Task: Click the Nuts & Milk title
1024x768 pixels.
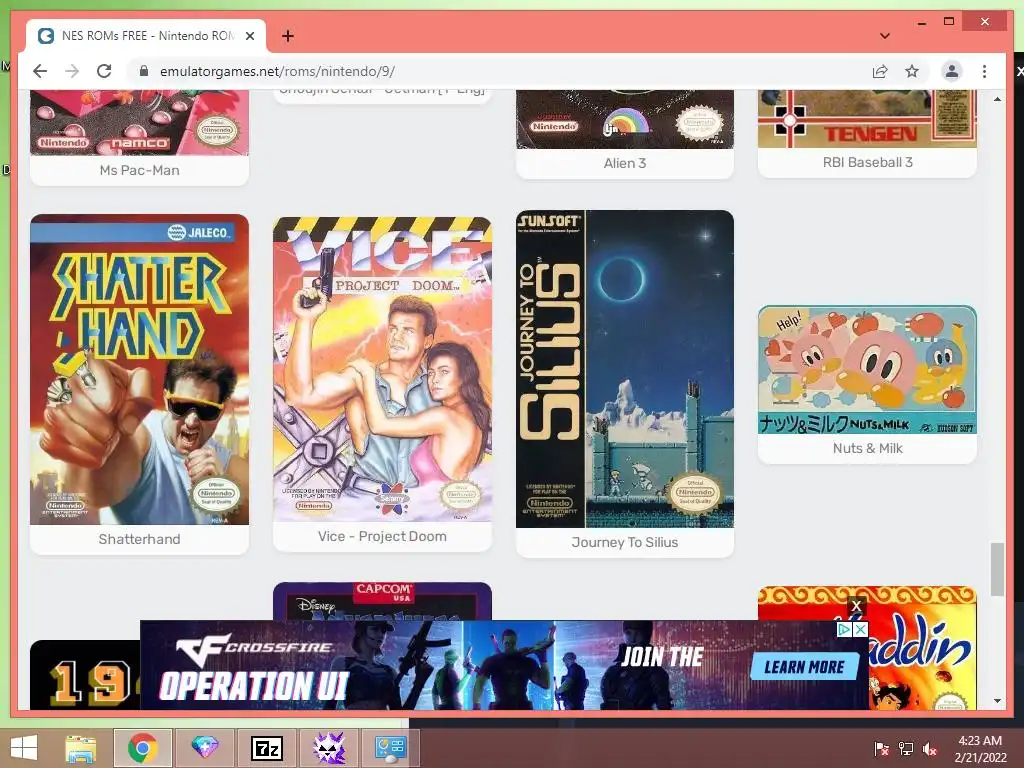Action: [x=867, y=448]
